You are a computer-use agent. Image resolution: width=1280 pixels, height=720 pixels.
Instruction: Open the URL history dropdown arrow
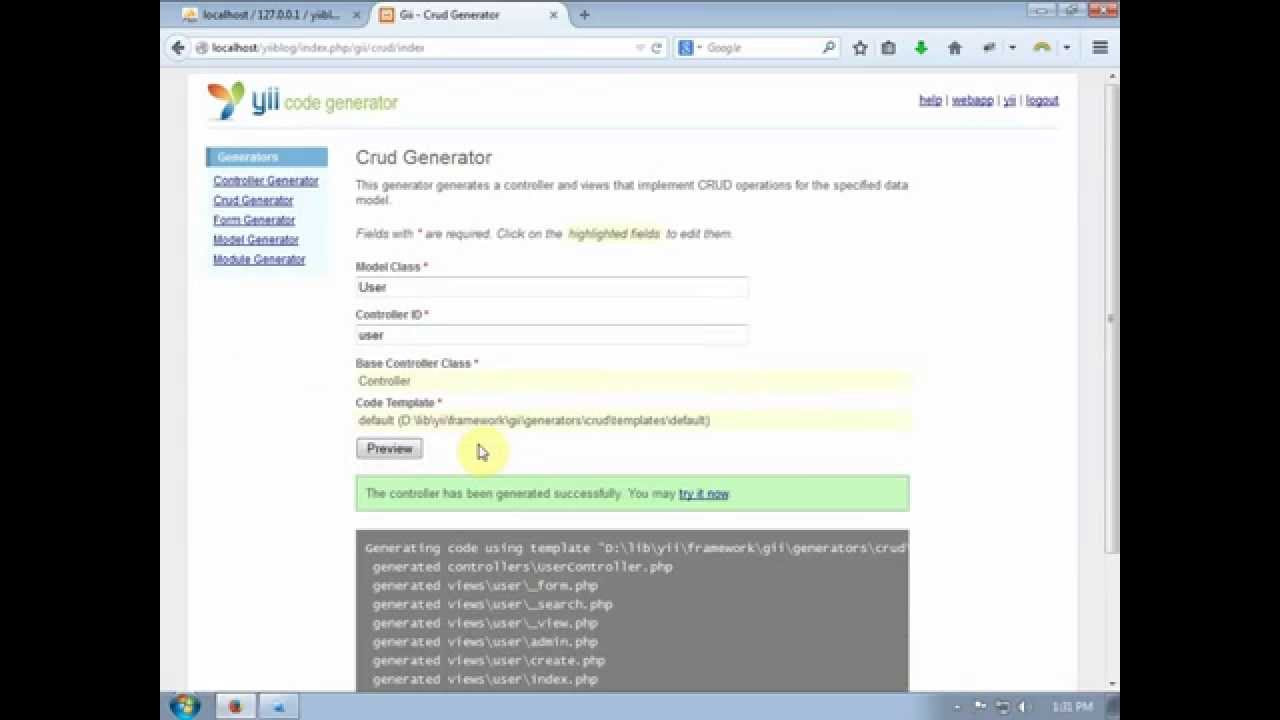(x=640, y=47)
